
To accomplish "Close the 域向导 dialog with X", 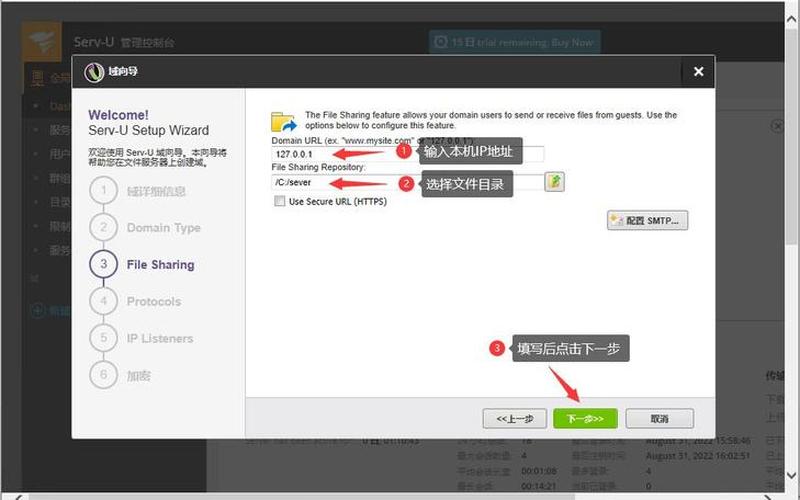I will (698, 71).
